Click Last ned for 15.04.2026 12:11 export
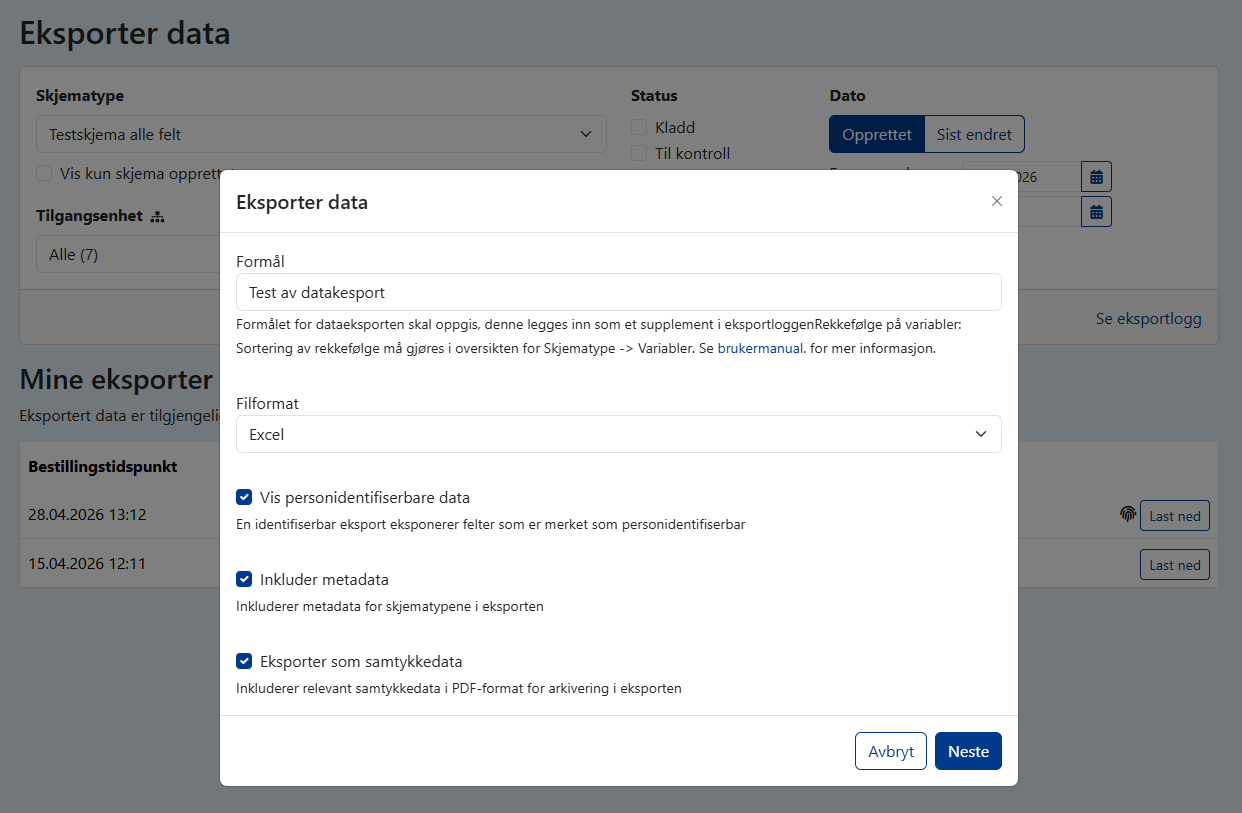The width and height of the screenshot is (1242, 813). pos(1175,565)
